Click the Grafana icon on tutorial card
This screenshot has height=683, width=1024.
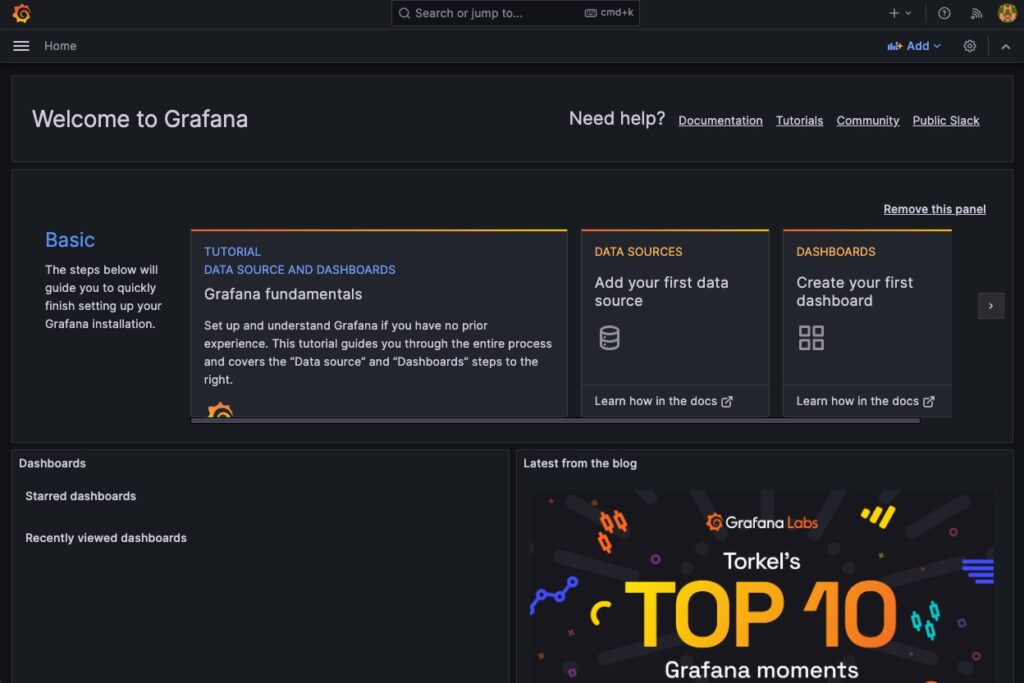pos(220,409)
